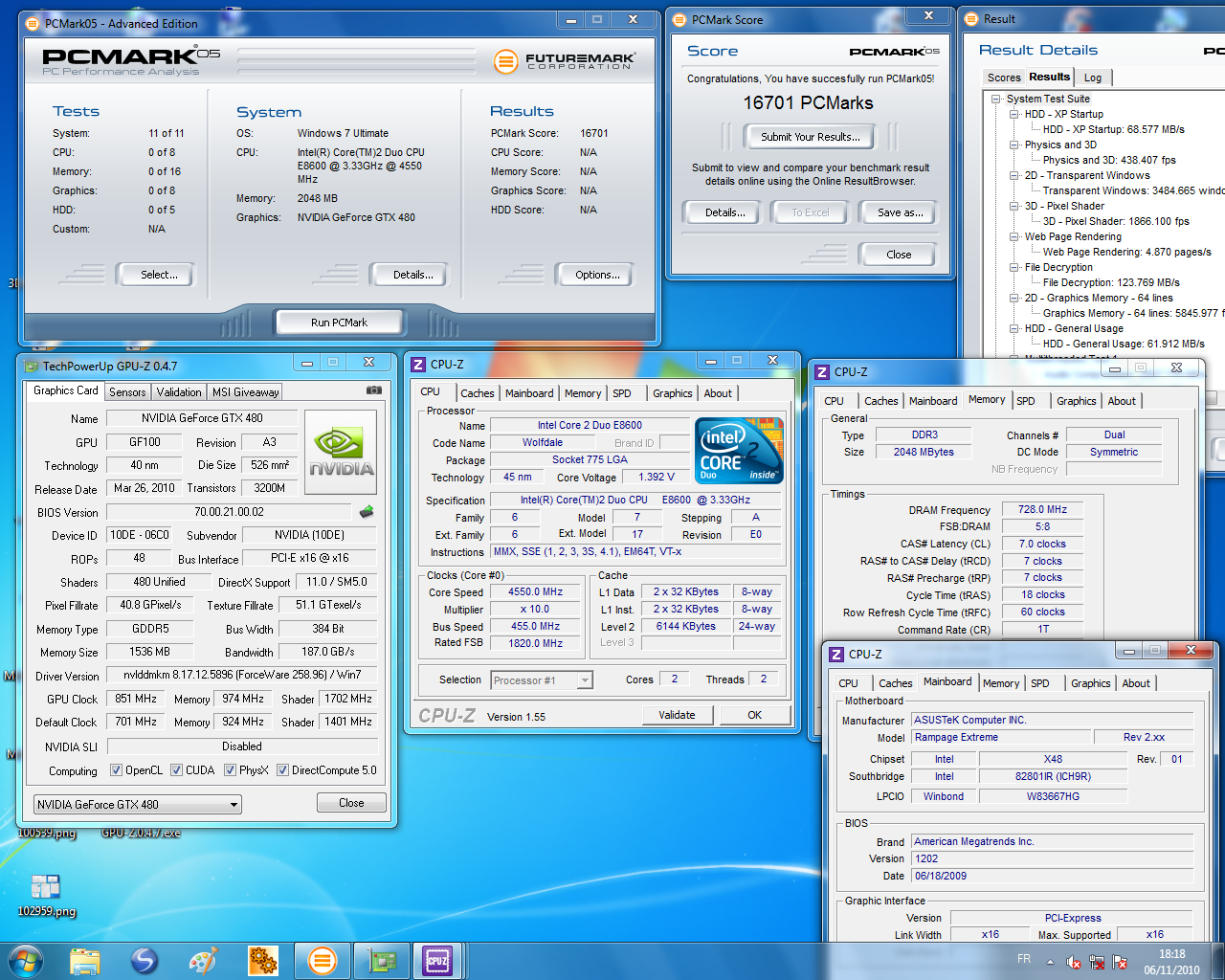Click the Validate button in CPU-Z
The width and height of the screenshot is (1225, 980).
tap(677, 715)
